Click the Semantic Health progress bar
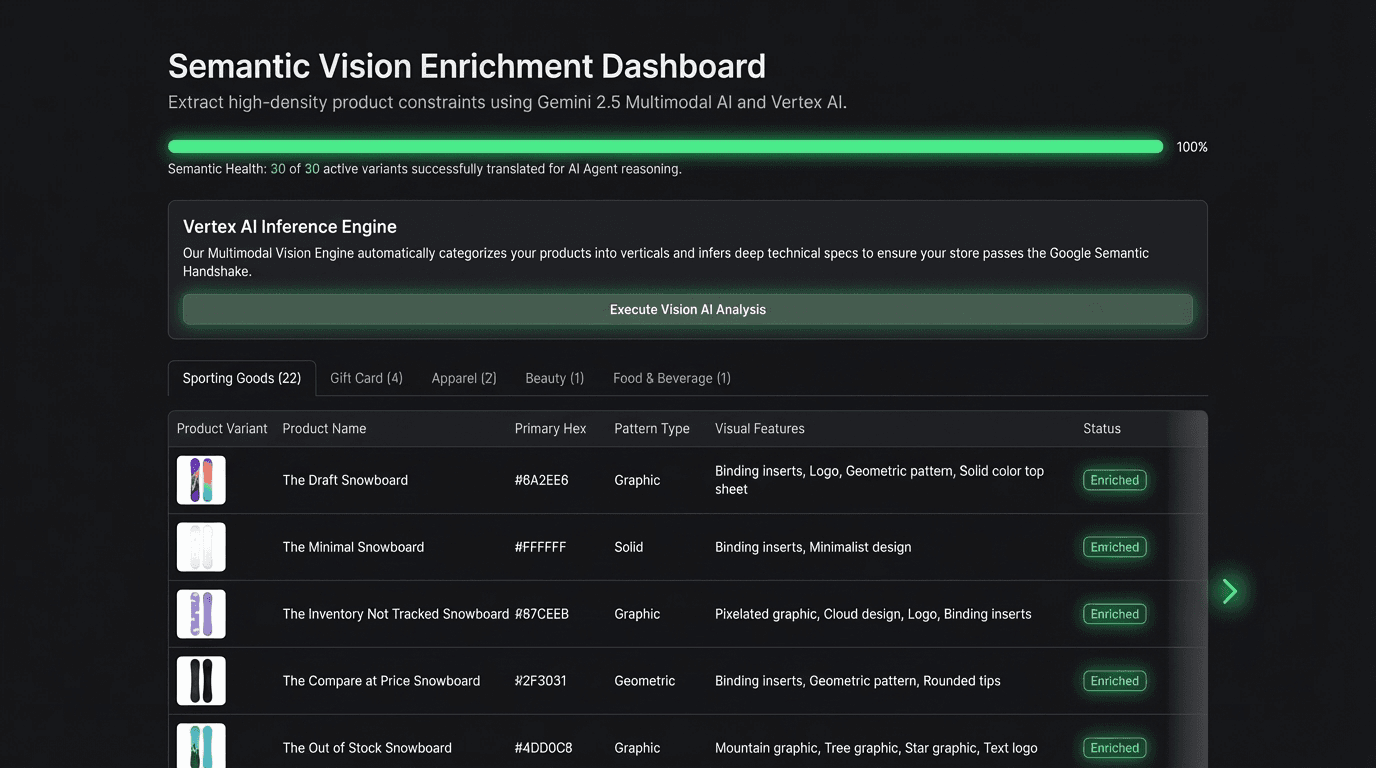 [665, 146]
